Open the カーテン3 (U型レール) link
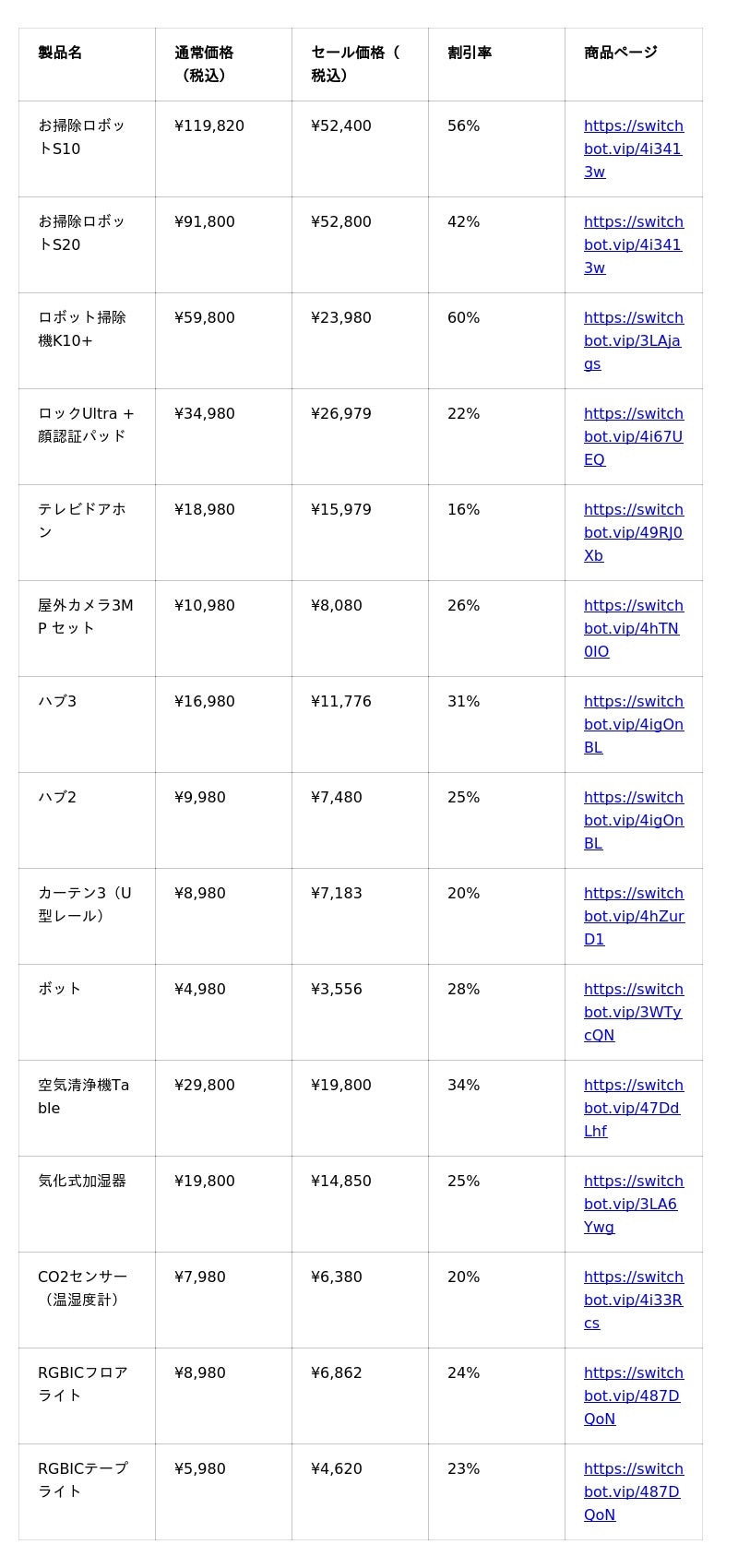This screenshot has width=738, height=1568. 633,916
